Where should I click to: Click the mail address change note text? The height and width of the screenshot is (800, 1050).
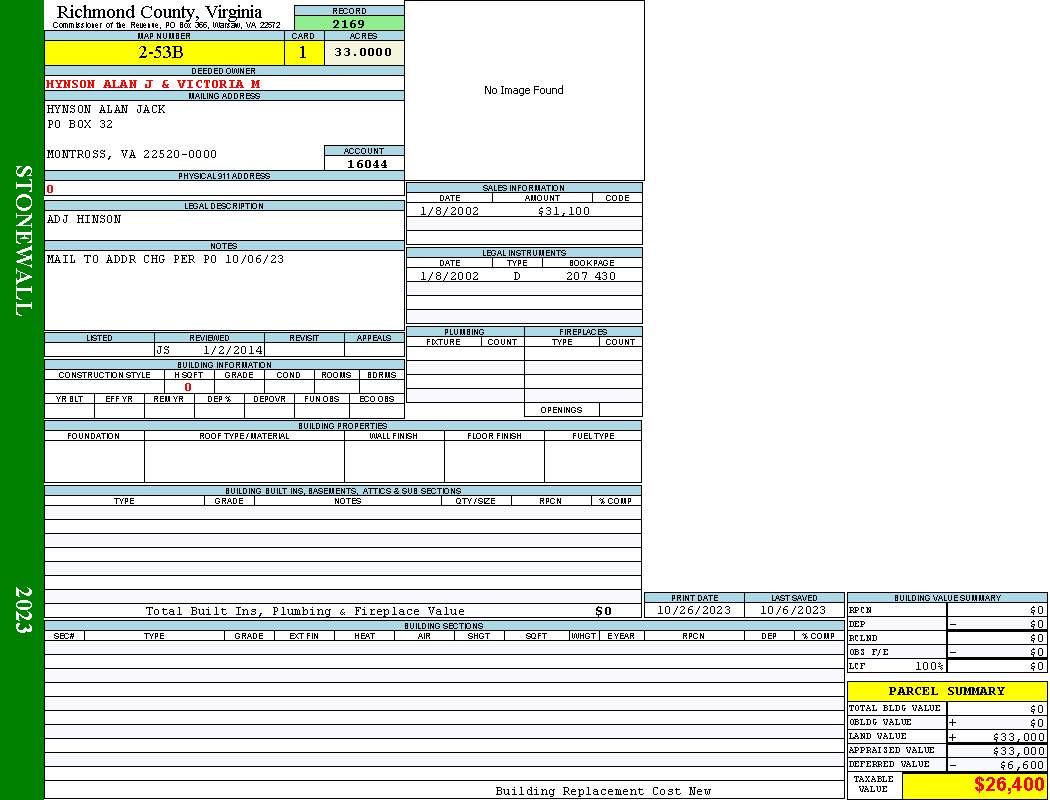[x=165, y=259]
